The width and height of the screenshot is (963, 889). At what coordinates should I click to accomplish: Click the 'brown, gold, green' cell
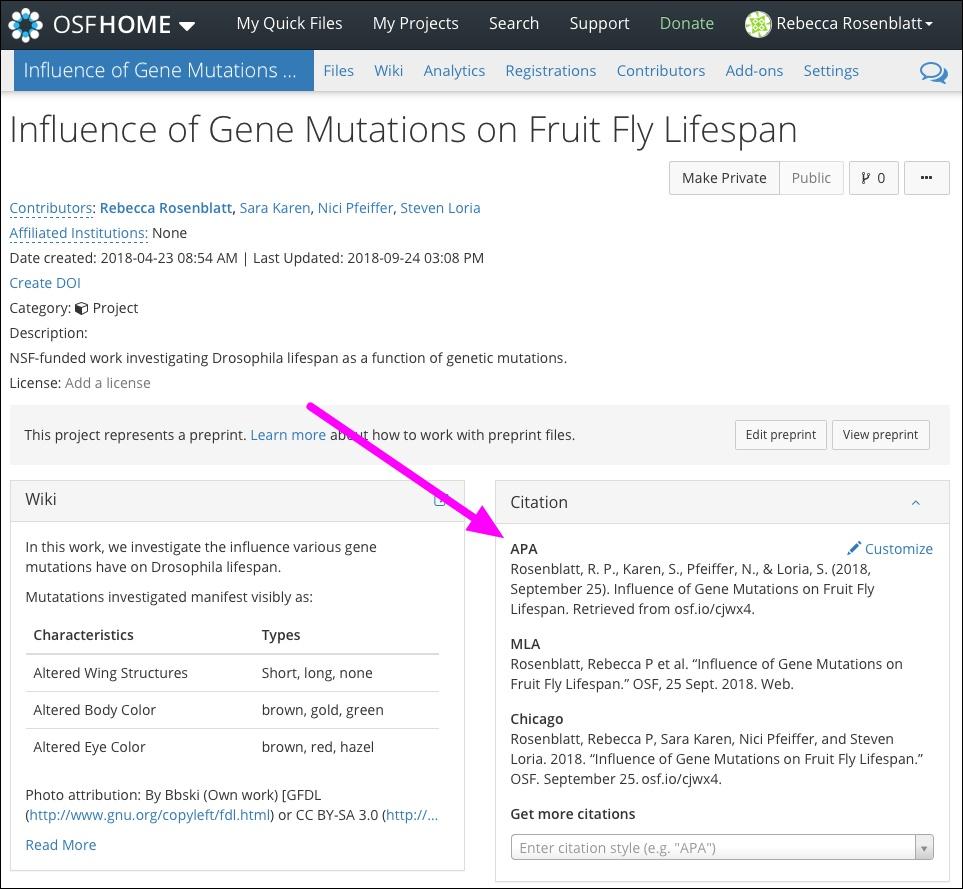coord(322,710)
